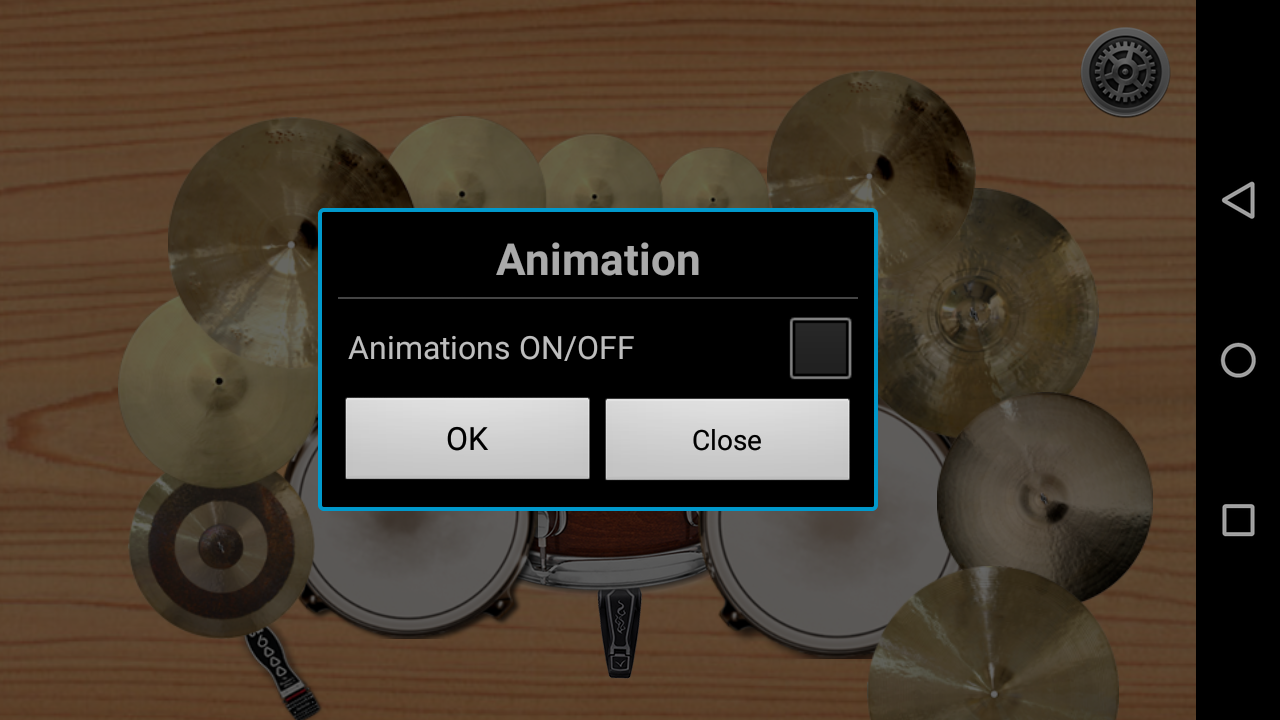
Task: Strike the dark cymbal on the right side
Action: [1044, 497]
